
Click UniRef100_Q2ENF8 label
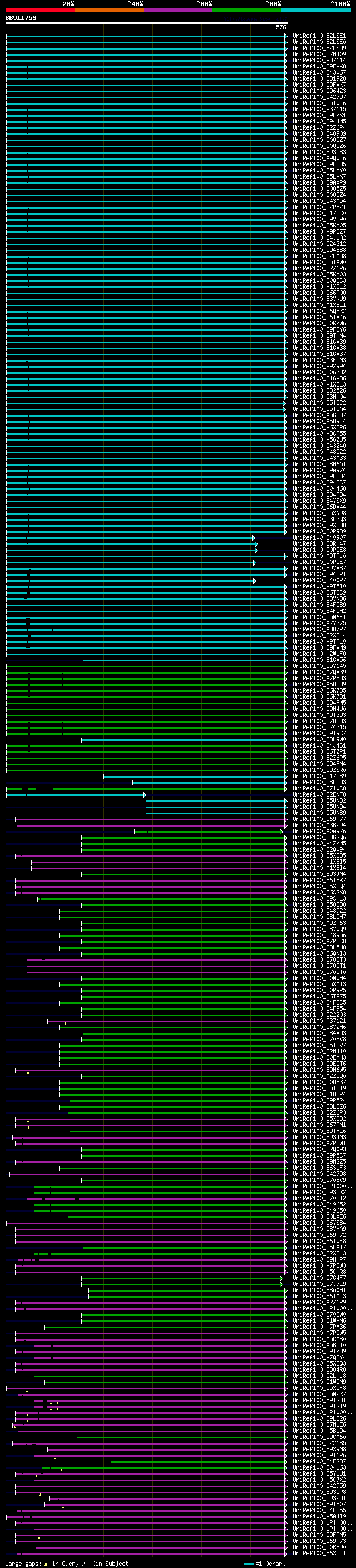click(319, 794)
